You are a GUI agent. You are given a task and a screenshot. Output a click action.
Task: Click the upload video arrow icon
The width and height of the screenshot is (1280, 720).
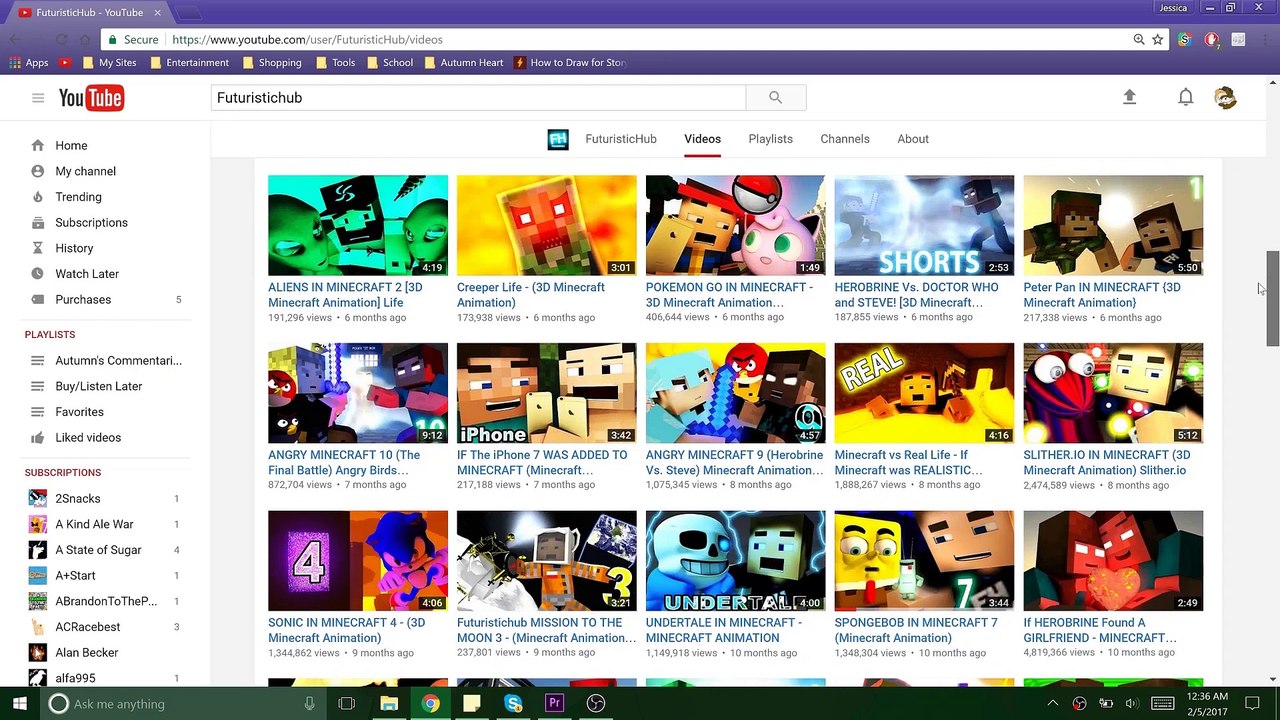(1129, 97)
